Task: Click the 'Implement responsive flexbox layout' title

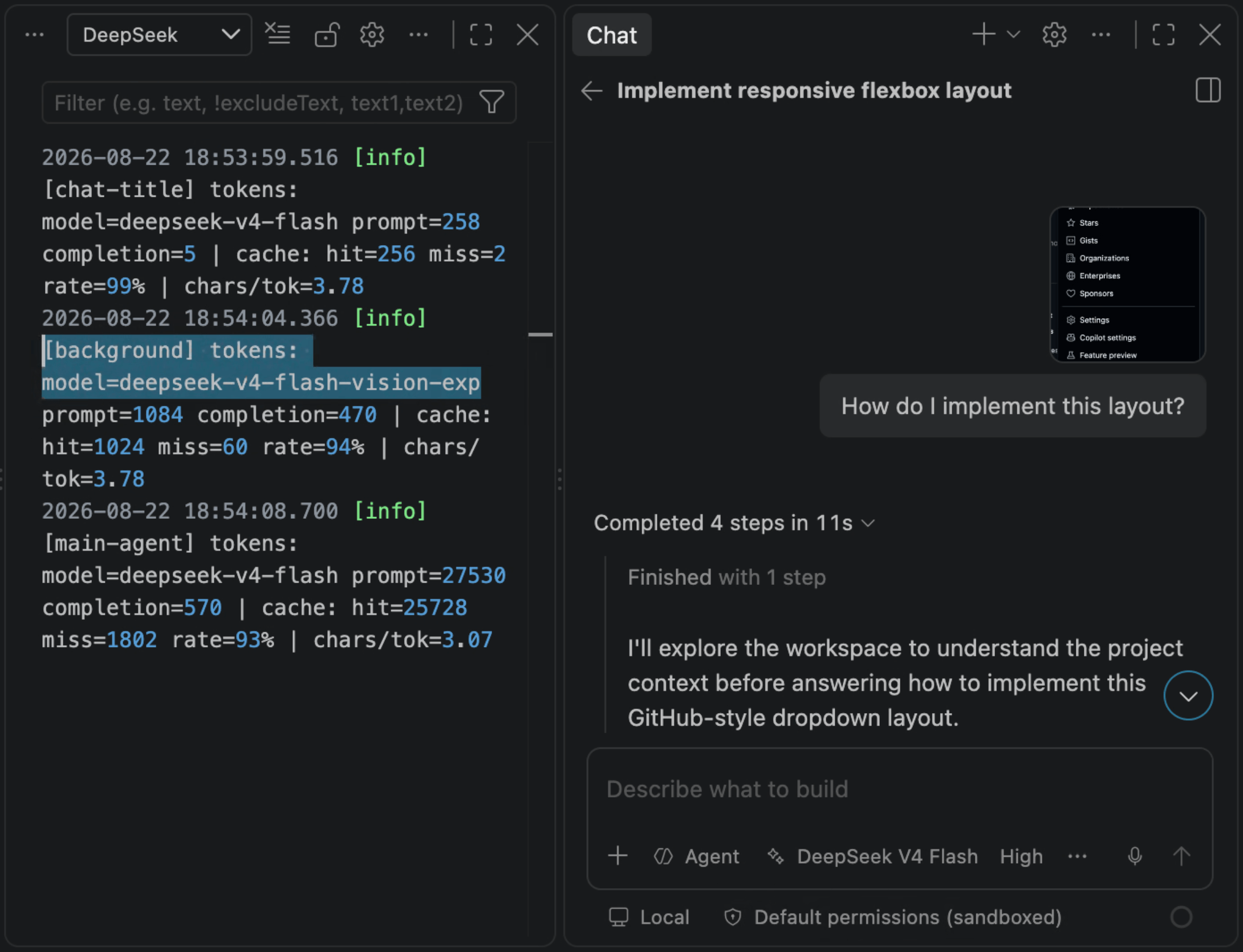Action: click(814, 91)
